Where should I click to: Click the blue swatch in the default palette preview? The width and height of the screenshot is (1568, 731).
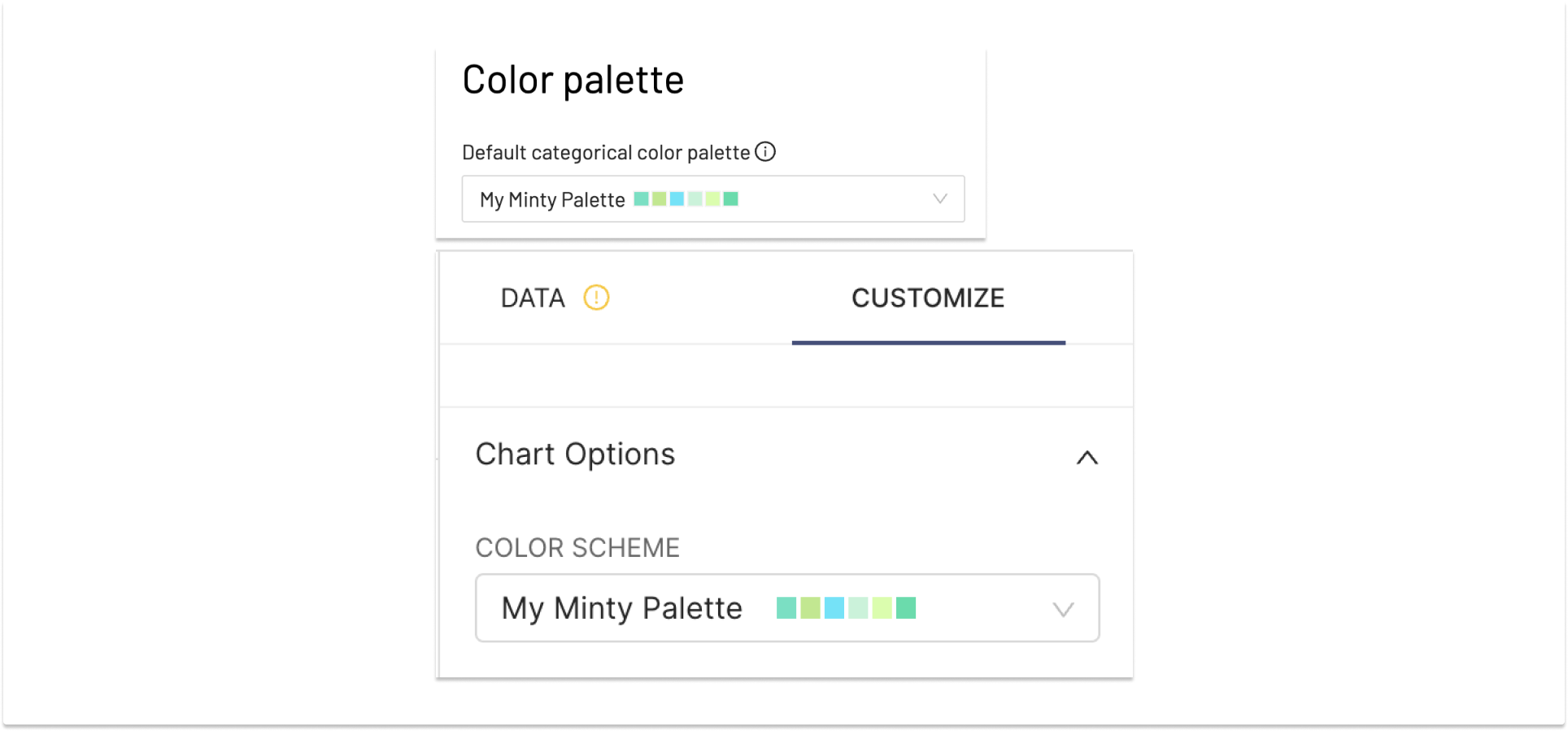point(675,198)
